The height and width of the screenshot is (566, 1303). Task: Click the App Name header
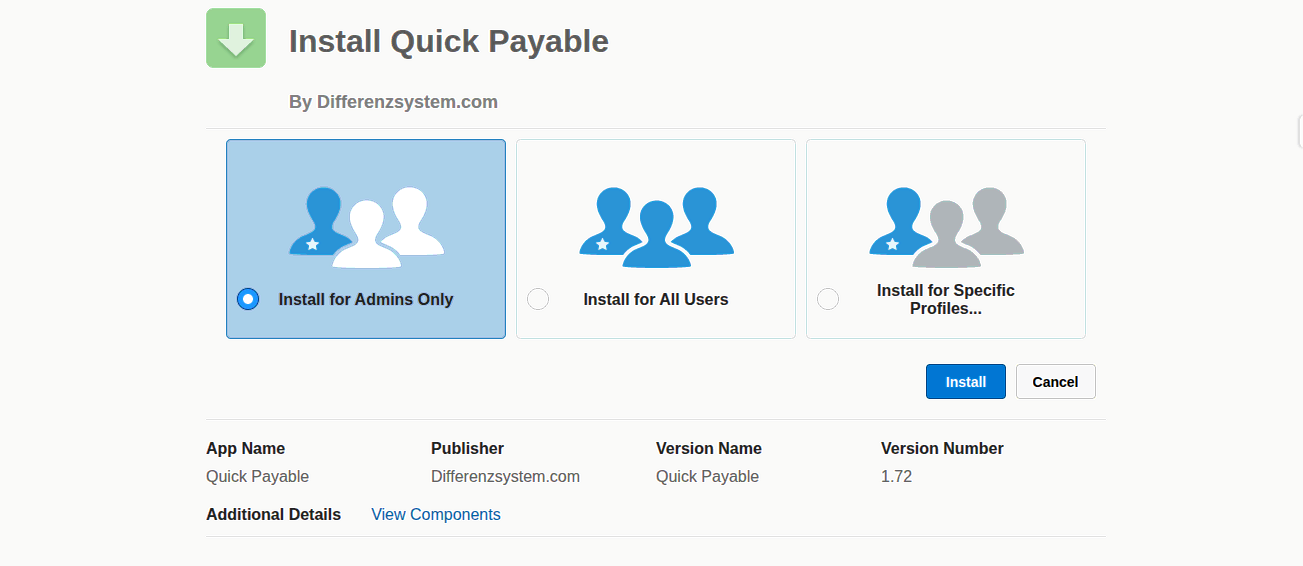246,448
